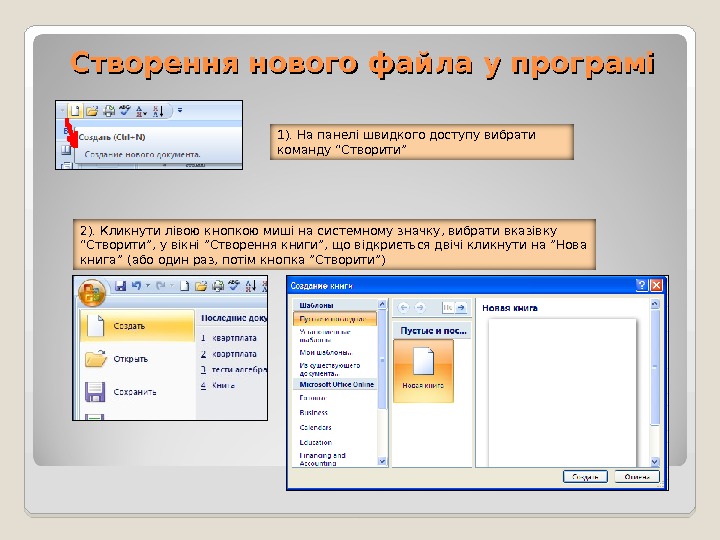
Task: Select Из существующего документа option
Action: coord(330,369)
